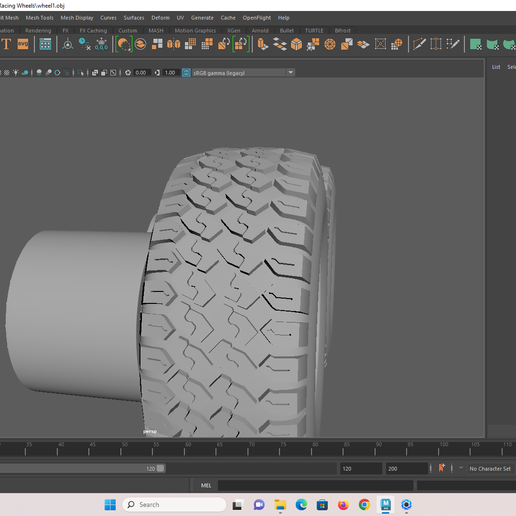The width and height of the screenshot is (516, 516).
Task: Click the animation end time field 200
Action: tap(407, 469)
